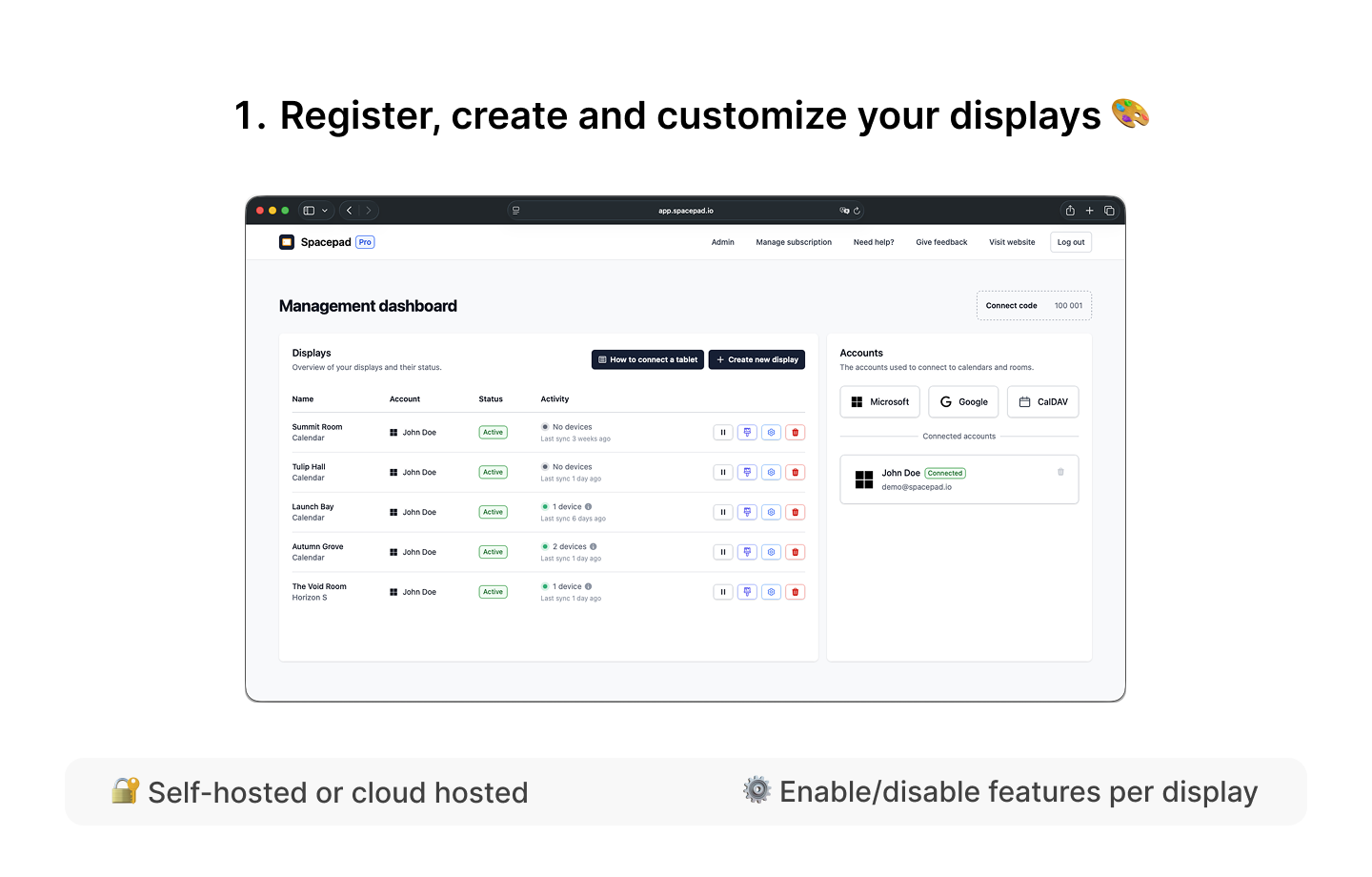Delete the Autumn Grove display
Screen dimensions: 1372x877
click(x=796, y=552)
